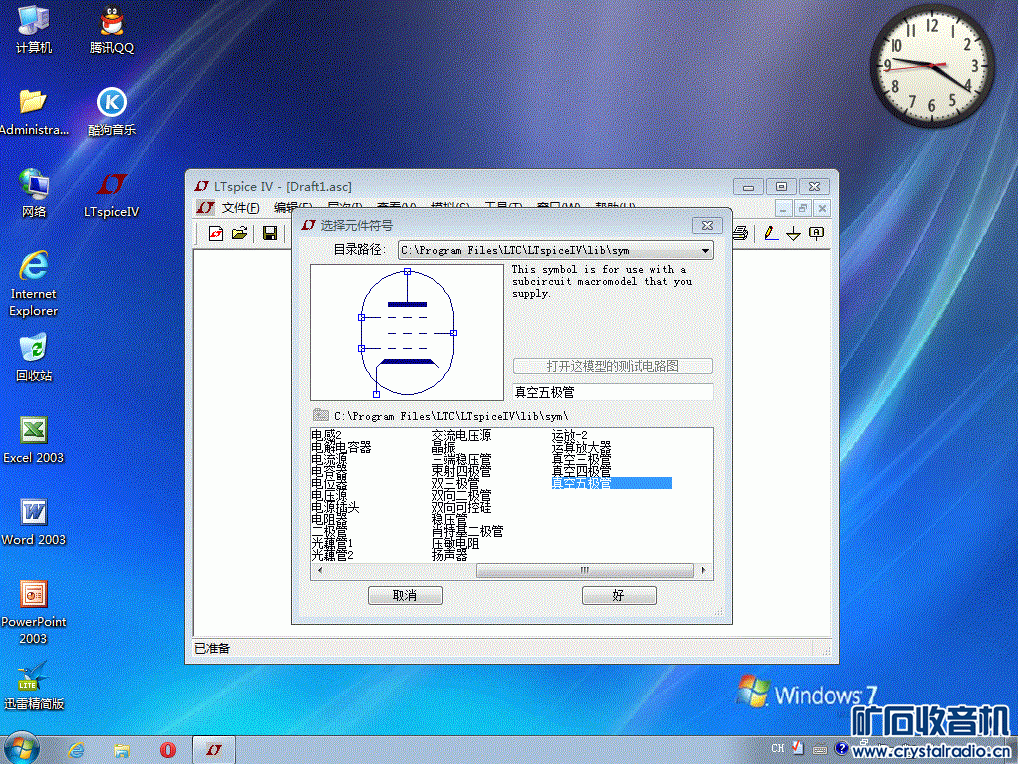Click the help icon in system tray
The image size is (1018, 764).
841,748
